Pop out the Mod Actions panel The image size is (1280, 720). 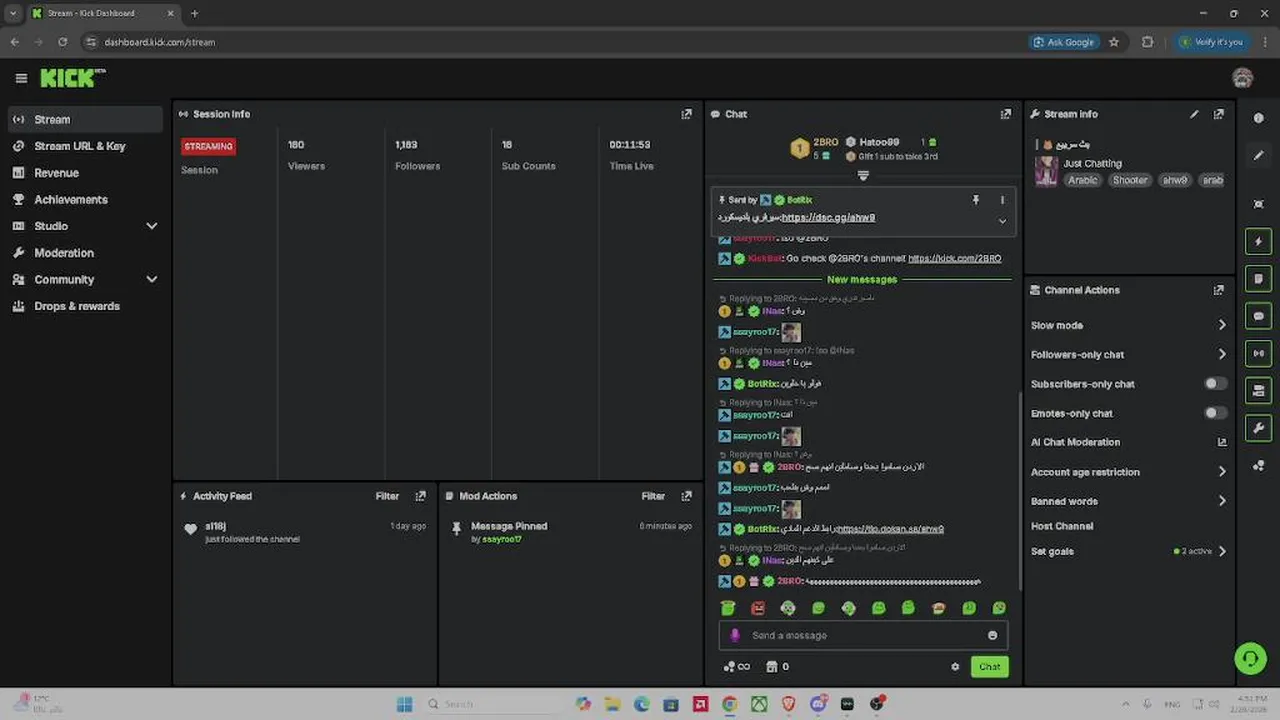[686, 496]
